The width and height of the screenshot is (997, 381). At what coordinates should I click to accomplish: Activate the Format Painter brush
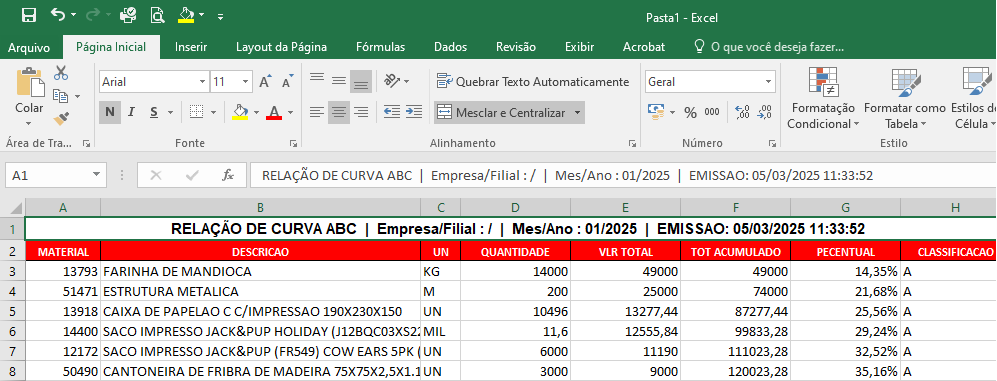(x=61, y=119)
